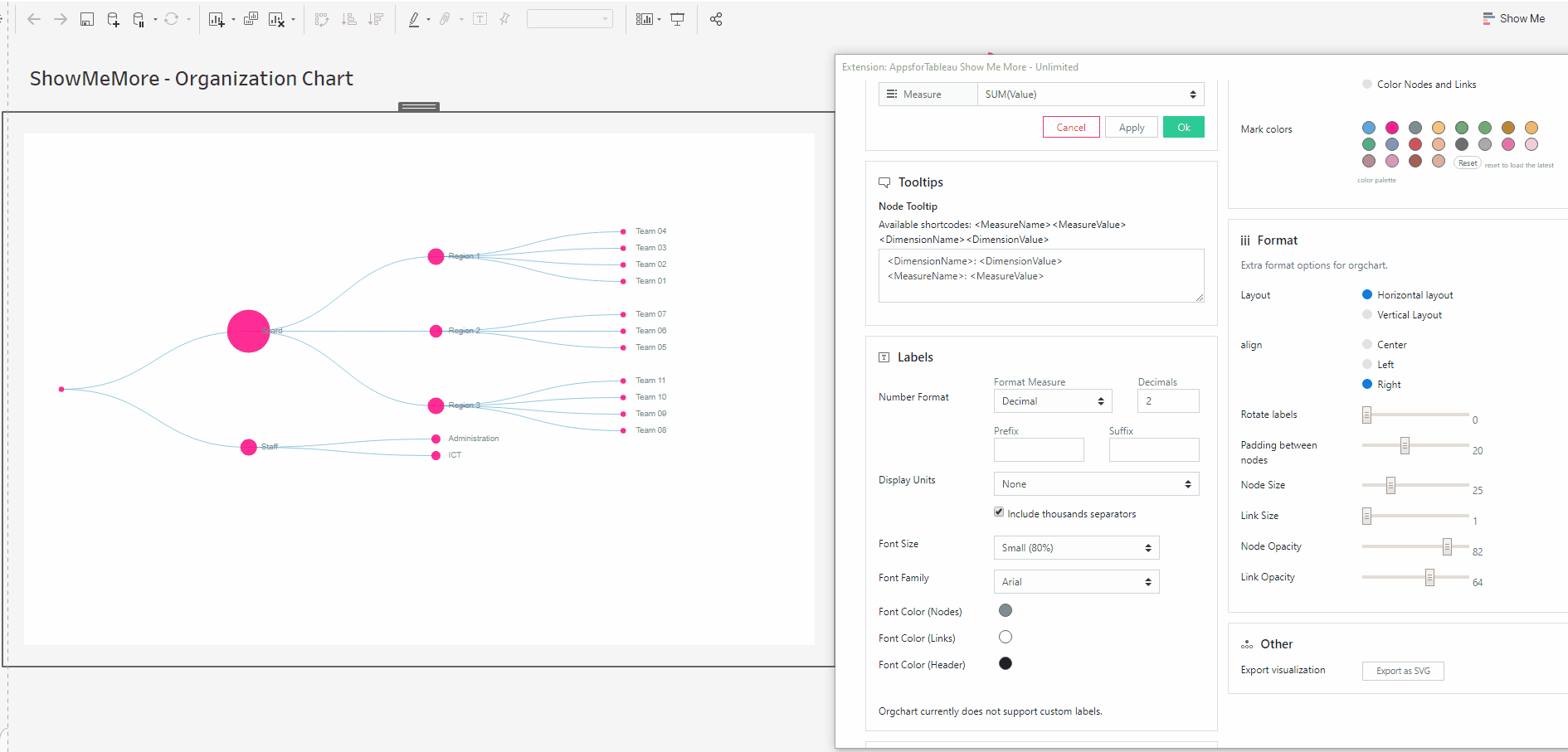Open the Font Family Arial dropdown
1568x752 pixels.
[x=1076, y=582]
